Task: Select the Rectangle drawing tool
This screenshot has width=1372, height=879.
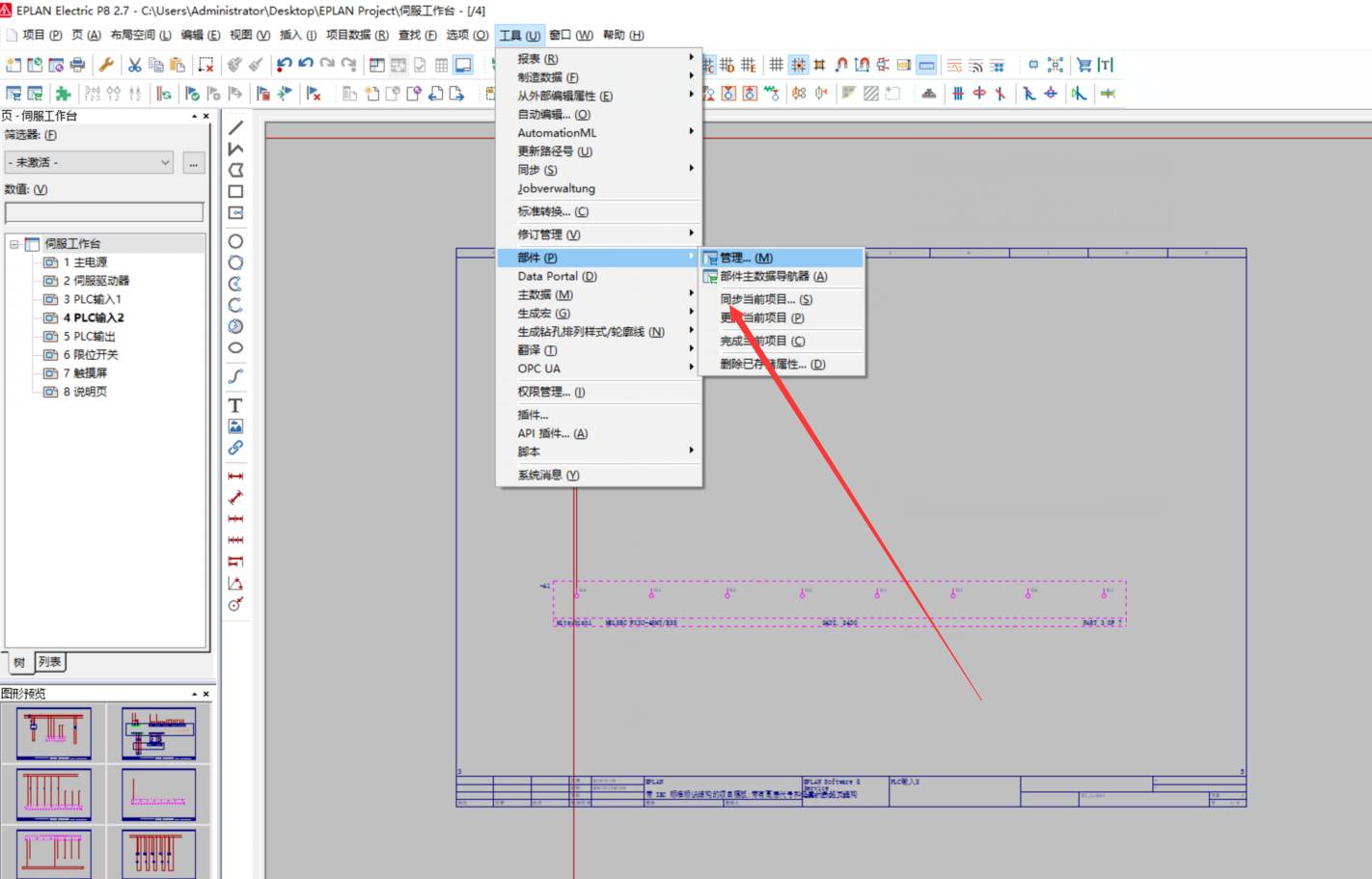Action: coord(235,191)
